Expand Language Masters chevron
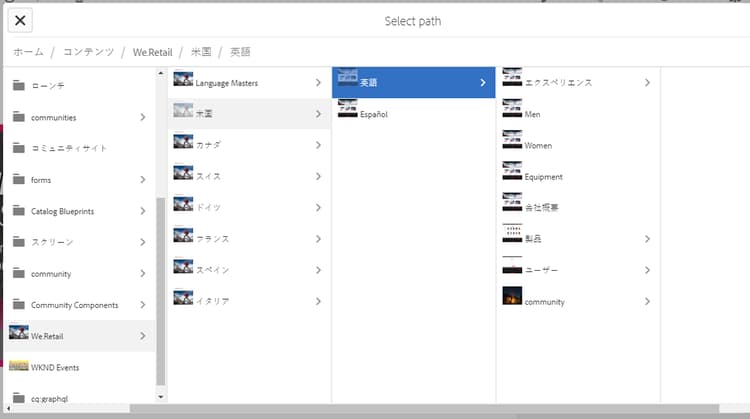Image resolution: width=750 pixels, height=419 pixels. pyautogui.click(x=318, y=83)
